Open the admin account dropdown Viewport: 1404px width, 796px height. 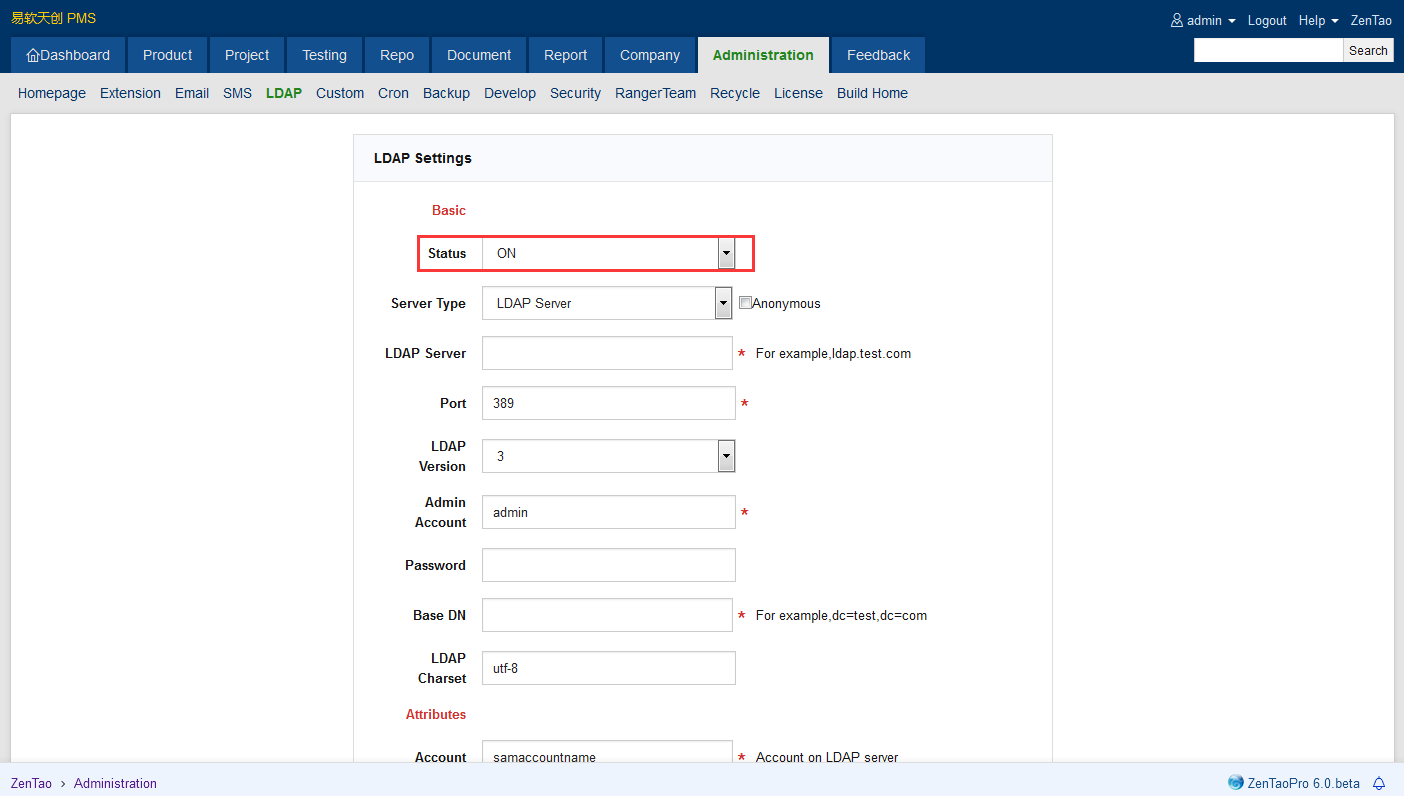coord(1203,19)
